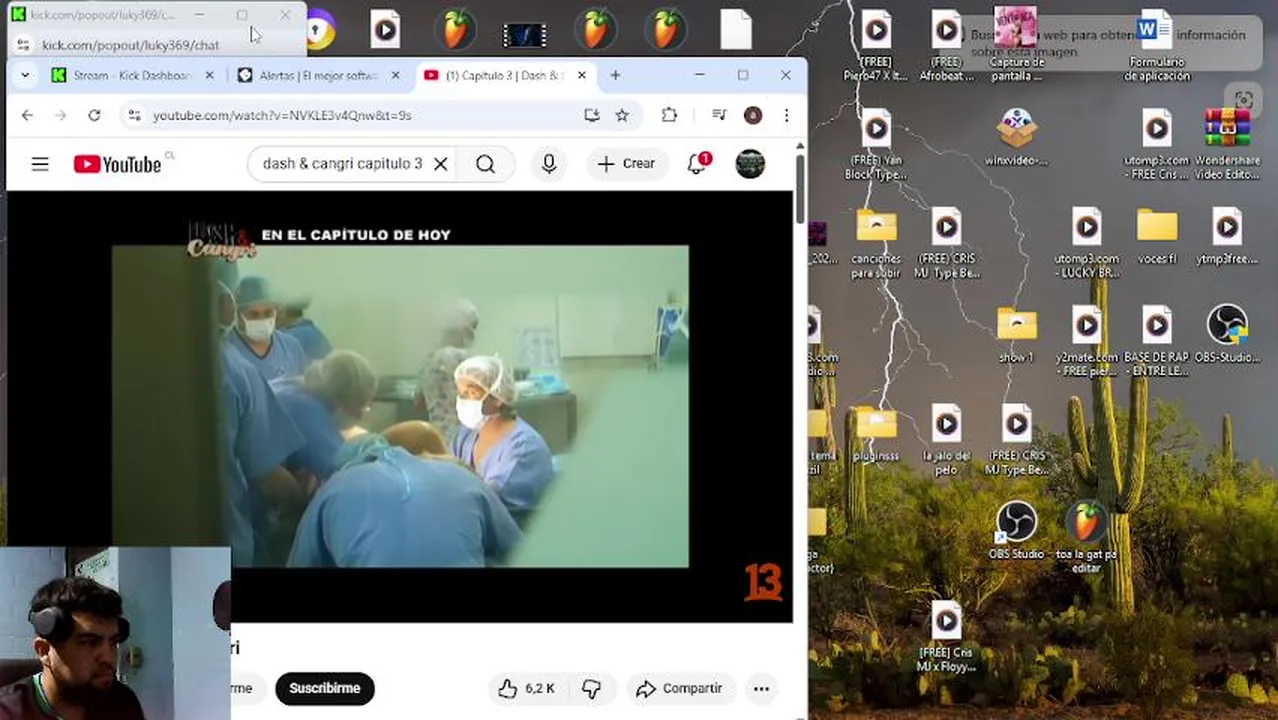Click the image search lens icon on desktop
This screenshot has width=1278, height=720.
(x=1243, y=99)
